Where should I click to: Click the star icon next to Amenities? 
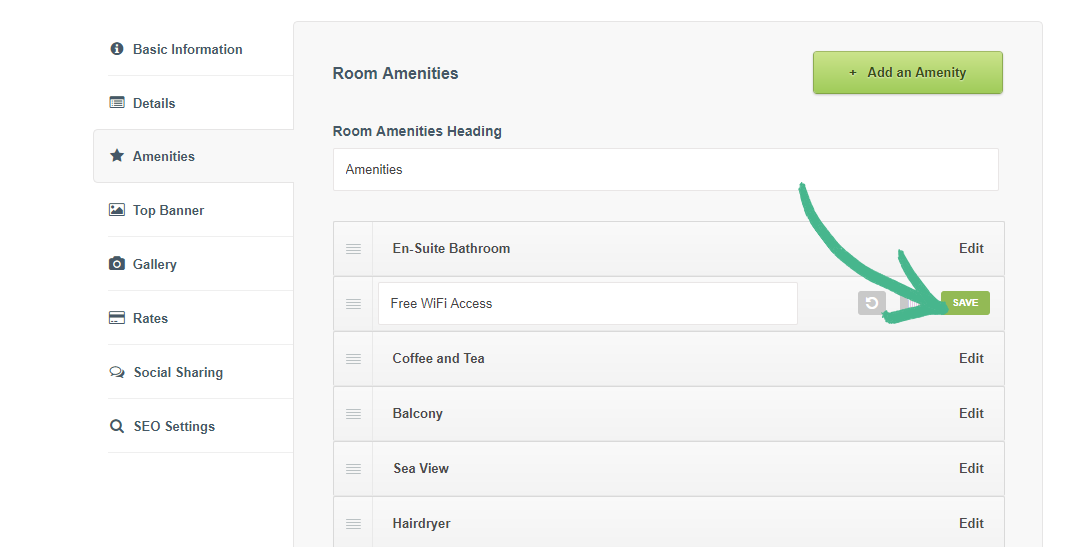[x=117, y=156]
